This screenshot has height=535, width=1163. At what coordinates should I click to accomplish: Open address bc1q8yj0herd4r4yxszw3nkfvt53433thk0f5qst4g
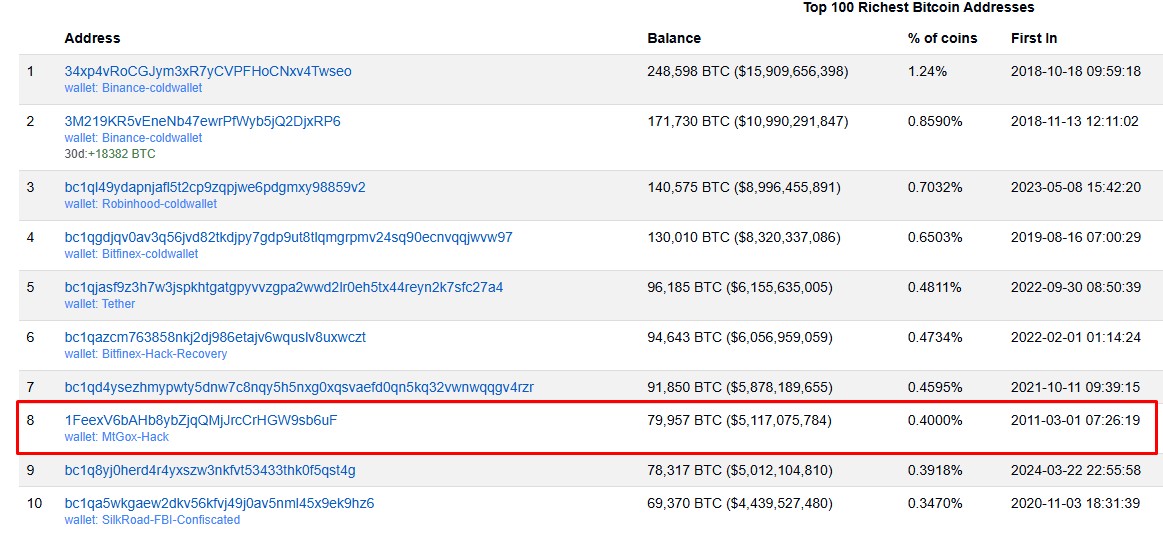coord(210,470)
